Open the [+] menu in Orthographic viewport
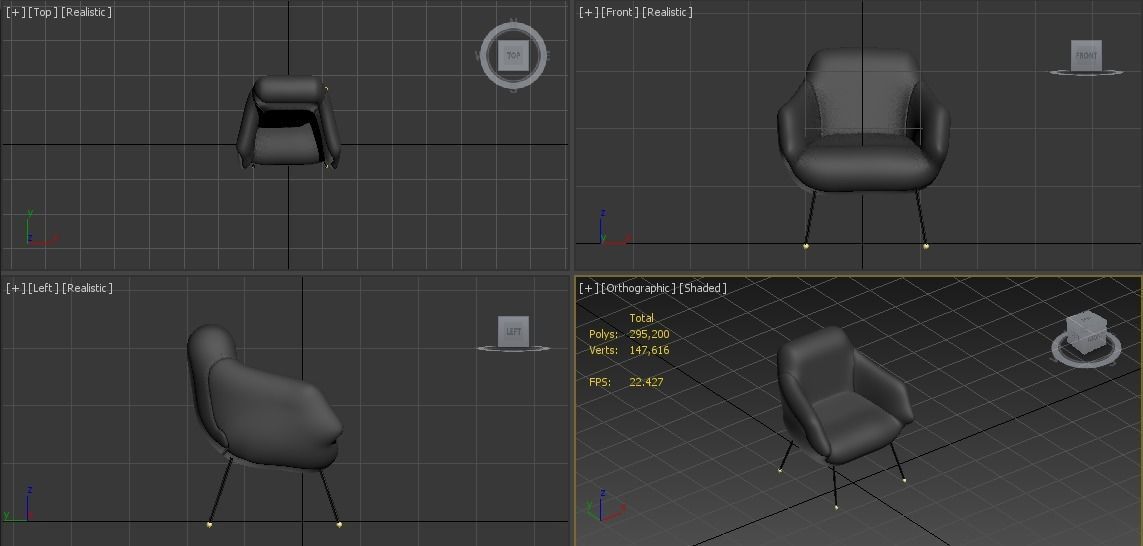This screenshot has width=1143, height=546. (589, 289)
